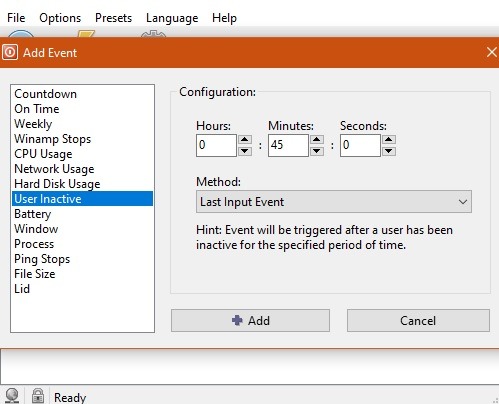Decrease Seconds with down arrow
The width and height of the screenshot is (499, 404).
[389, 151]
